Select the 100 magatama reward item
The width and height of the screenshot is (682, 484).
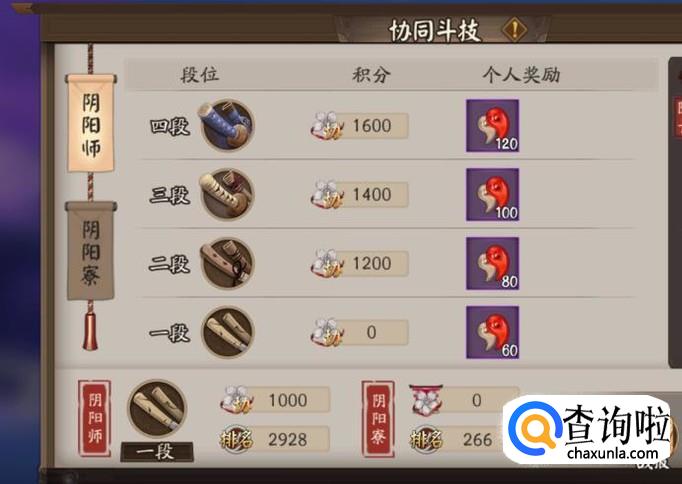click(492, 194)
